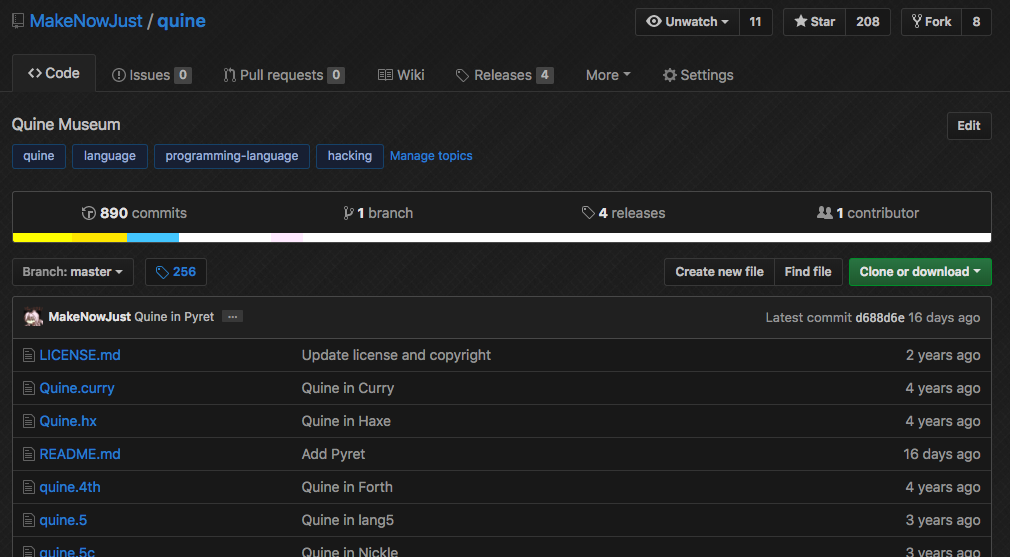1010x557 pixels.
Task: Open the 256 tags button
Action: tap(176, 272)
